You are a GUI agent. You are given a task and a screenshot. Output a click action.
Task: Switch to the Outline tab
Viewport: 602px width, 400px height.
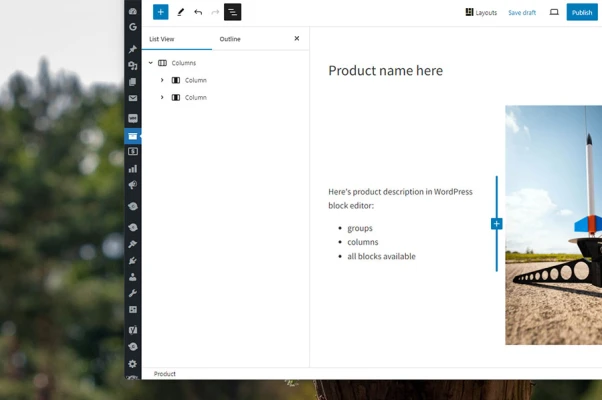click(x=230, y=39)
